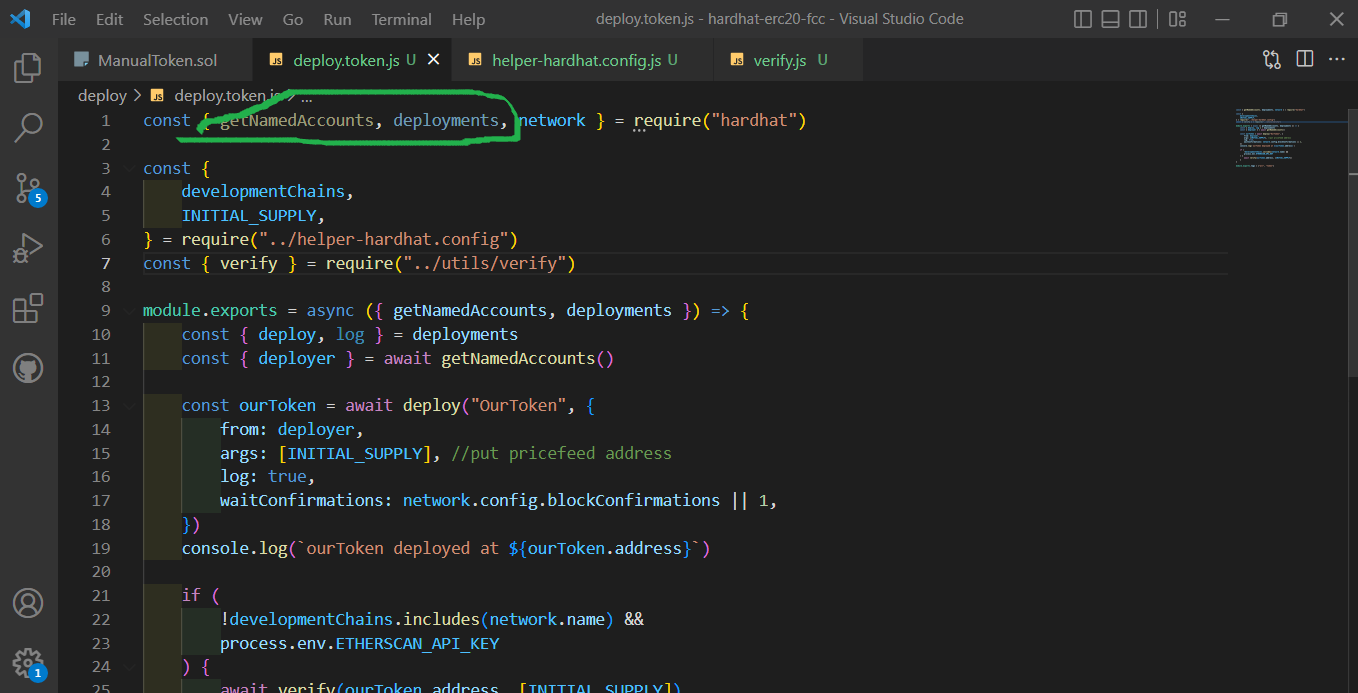Open the Search view in activity bar
The image size is (1358, 693).
28,127
